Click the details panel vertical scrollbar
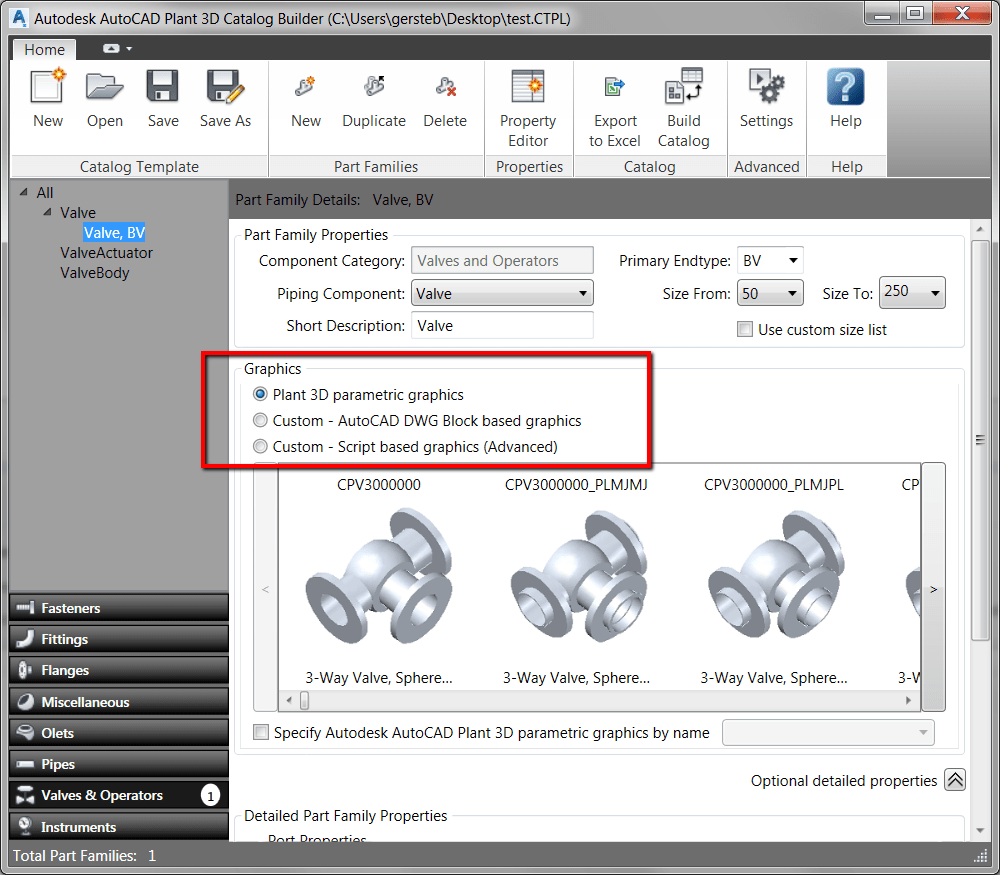Screen dimensions: 1000x875 point(980,440)
